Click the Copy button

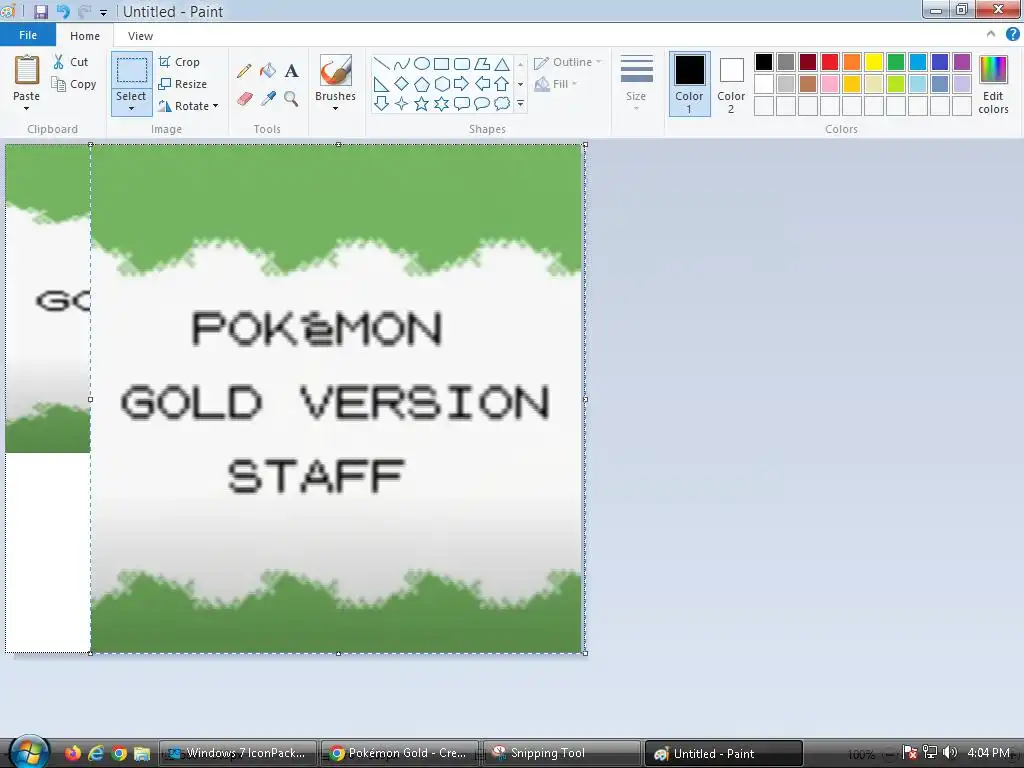[74, 84]
